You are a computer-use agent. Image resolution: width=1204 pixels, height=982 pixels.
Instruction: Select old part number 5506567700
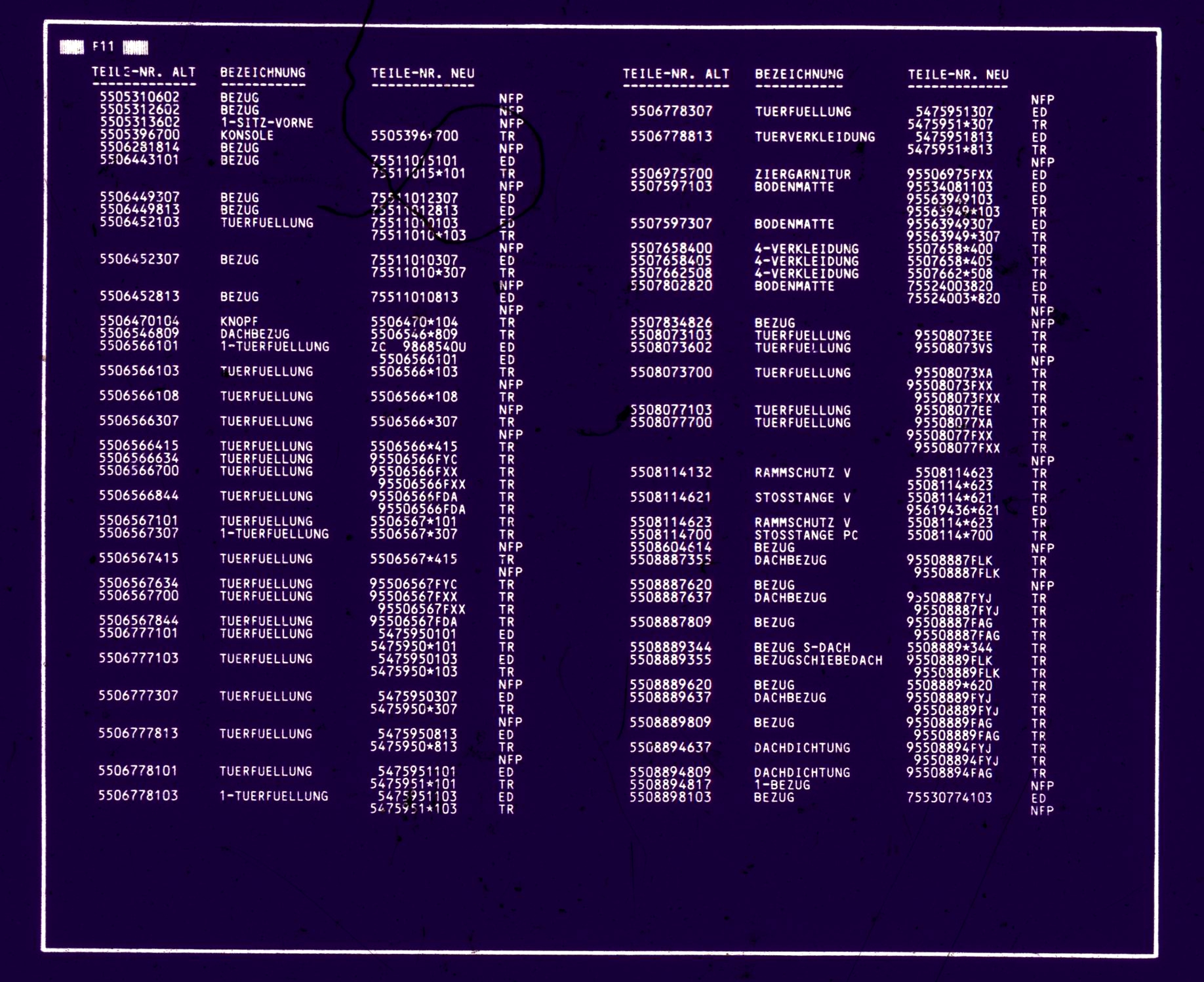click(139, 596)
